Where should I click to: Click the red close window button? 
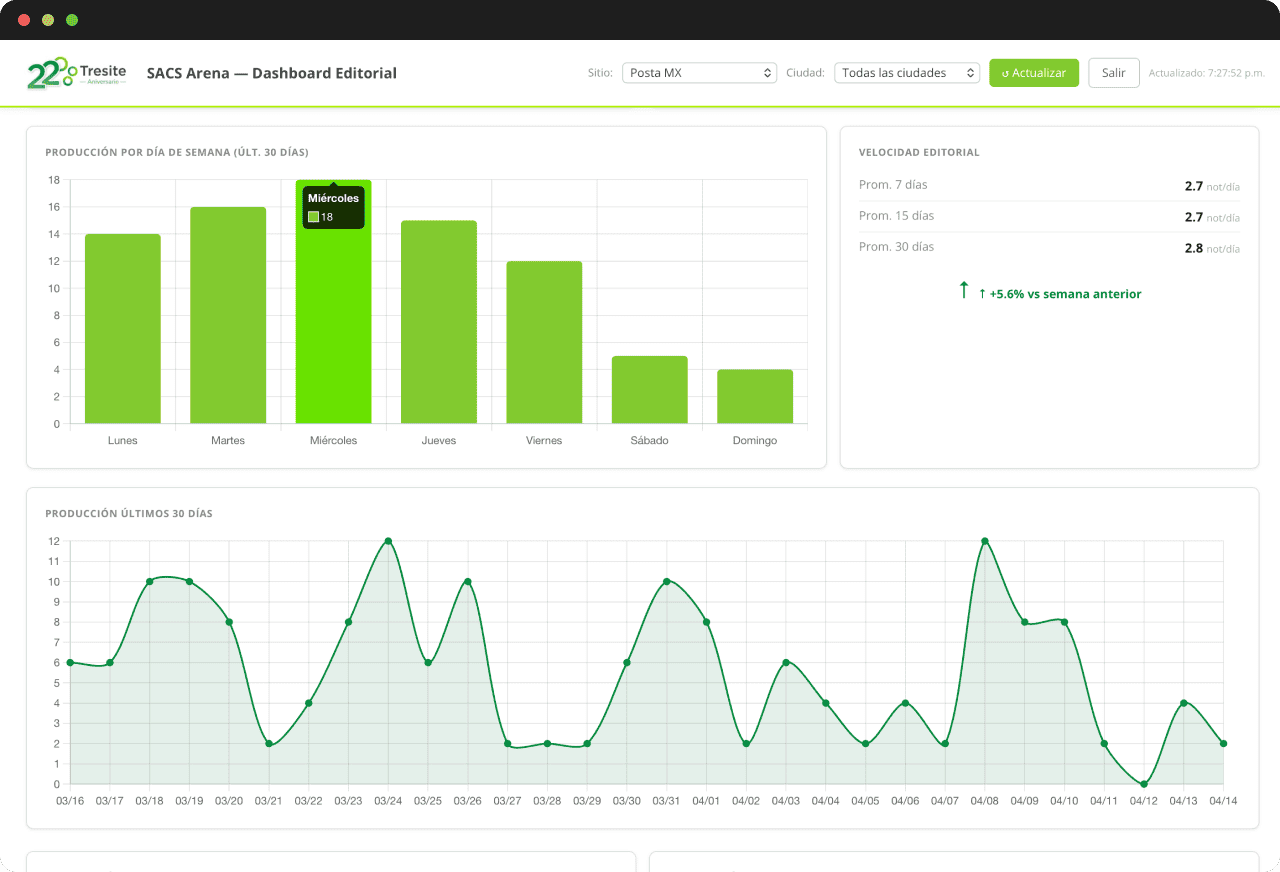pos(24,20)
